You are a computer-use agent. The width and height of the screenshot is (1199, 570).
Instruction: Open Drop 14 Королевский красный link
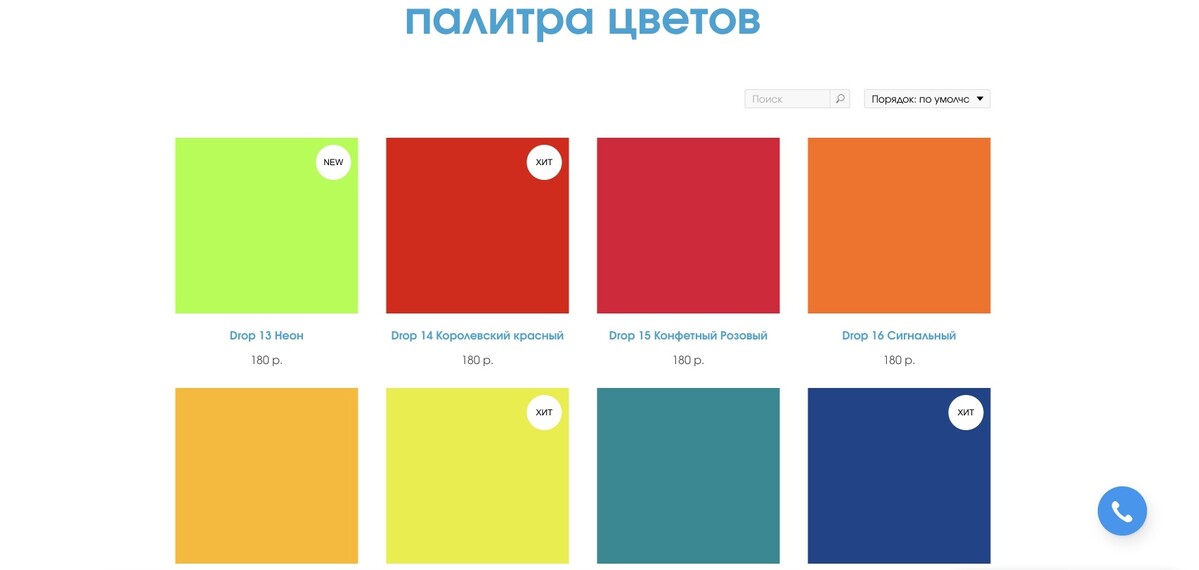tap(477, 336)
